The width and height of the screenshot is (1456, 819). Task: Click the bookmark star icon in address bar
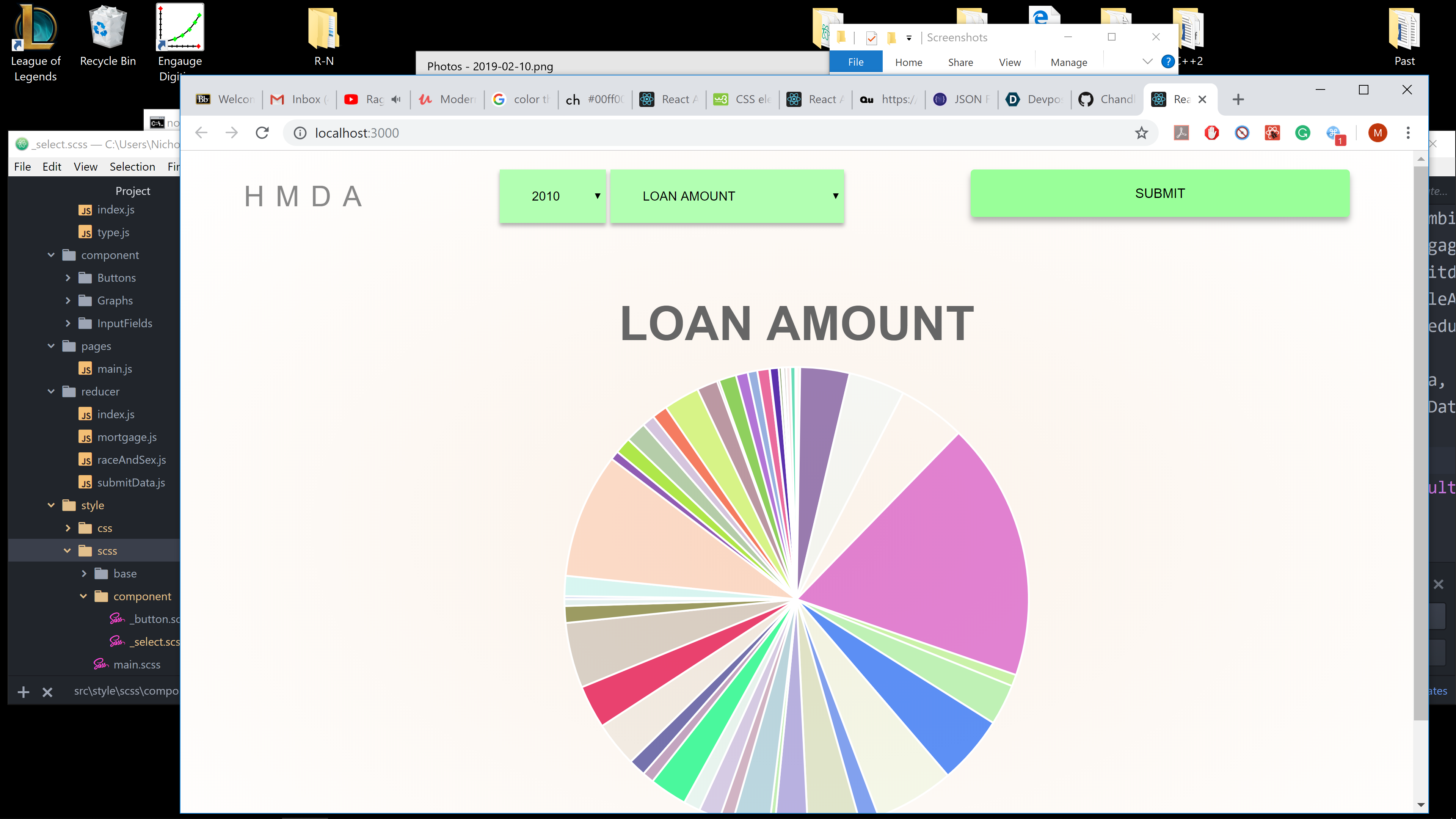(1141, 133)
